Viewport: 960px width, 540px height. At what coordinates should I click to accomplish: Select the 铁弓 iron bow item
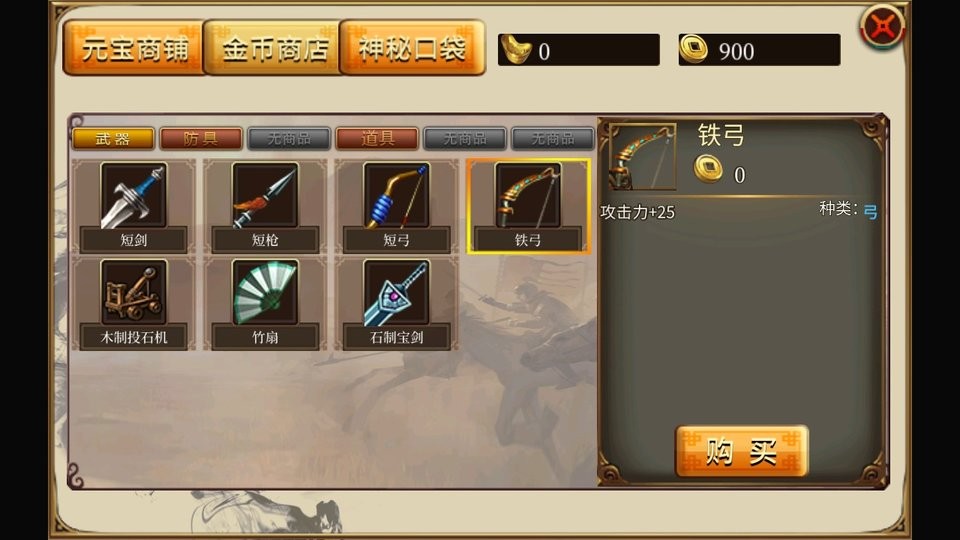coord(528,206)
